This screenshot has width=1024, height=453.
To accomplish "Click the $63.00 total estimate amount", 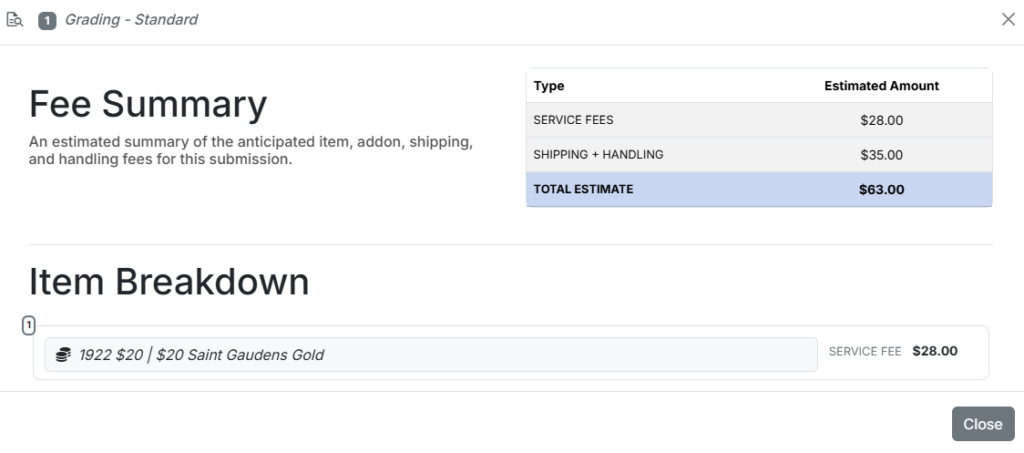I will point(882,190).
